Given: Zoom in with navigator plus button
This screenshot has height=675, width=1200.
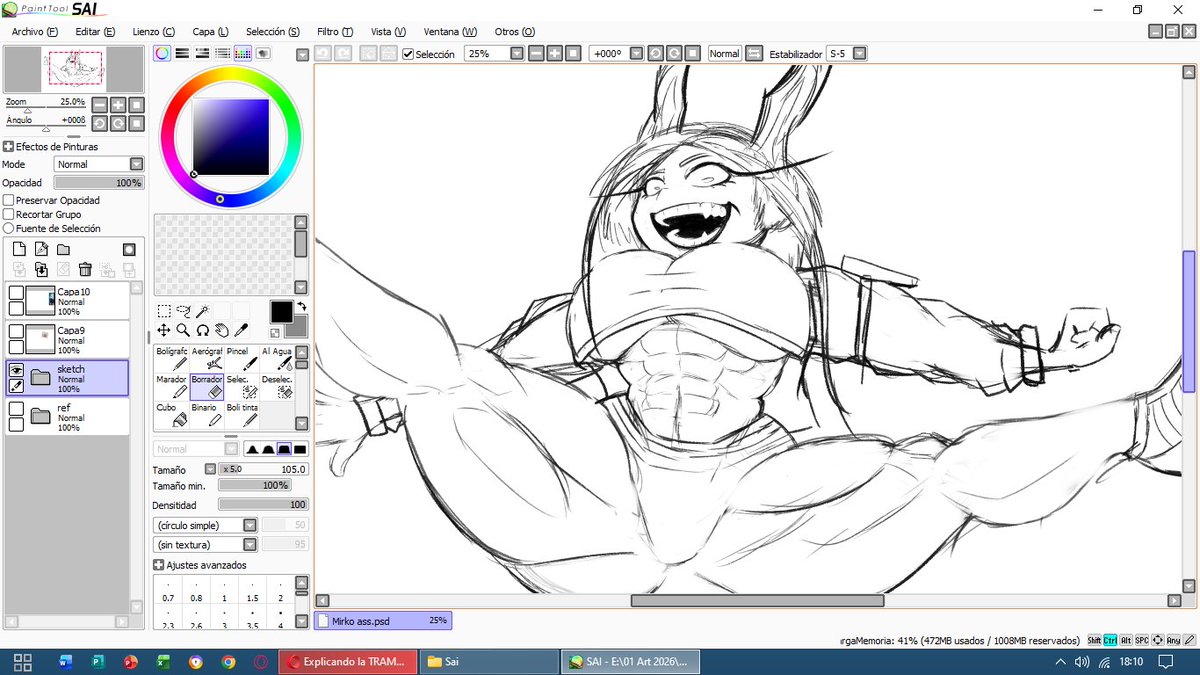Looking at the screenshot, I should point(117,104).
